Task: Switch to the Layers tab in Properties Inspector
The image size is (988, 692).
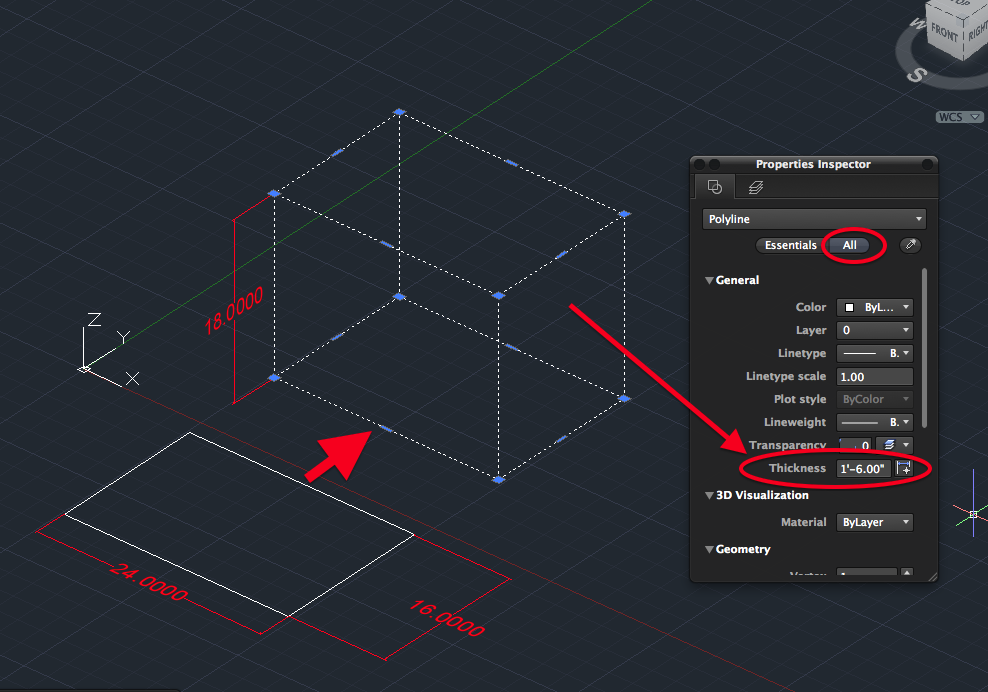Action: coord(754,186)
